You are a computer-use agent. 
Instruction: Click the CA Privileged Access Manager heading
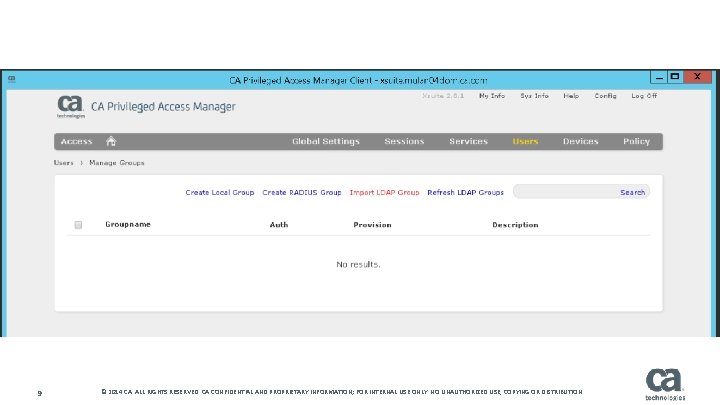(163, 107)
